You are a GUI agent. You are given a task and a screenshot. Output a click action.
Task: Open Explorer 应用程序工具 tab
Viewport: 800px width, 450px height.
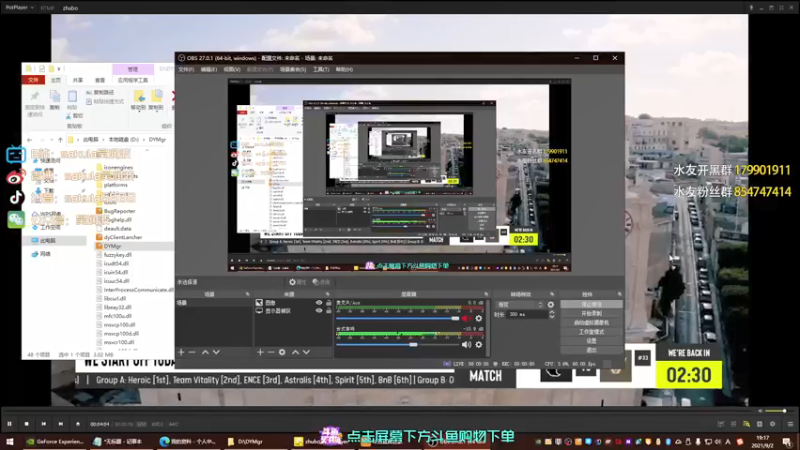pyautogui.click(x=133, y=80)
